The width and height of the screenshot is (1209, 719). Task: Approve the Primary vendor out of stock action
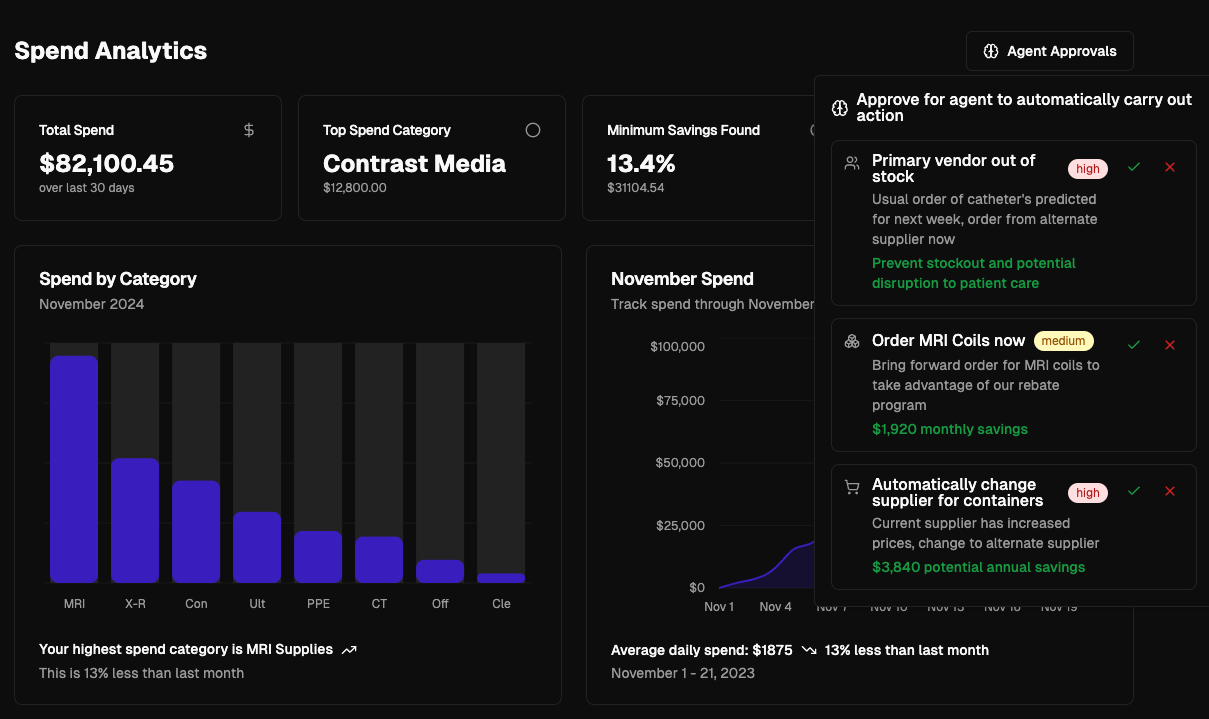pos(1134,167)
